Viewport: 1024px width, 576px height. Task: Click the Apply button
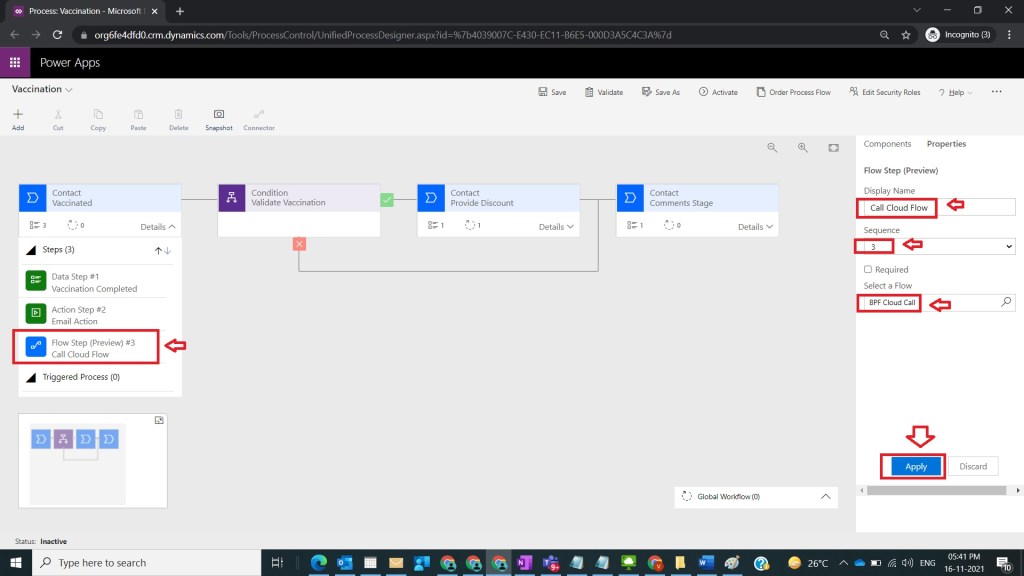point(916,466)
